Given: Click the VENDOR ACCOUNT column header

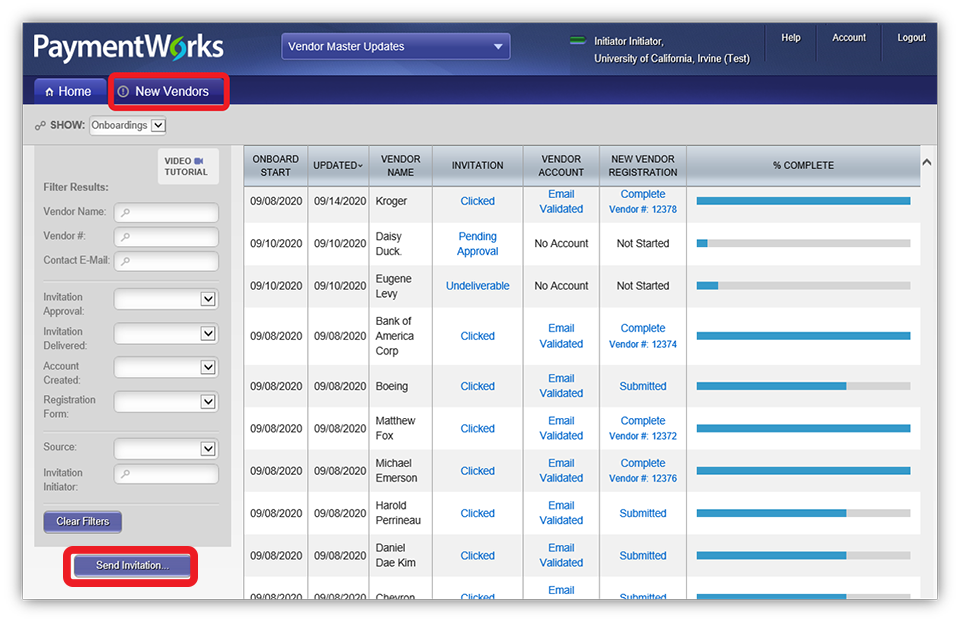Looking at the screenshot, I should (x=561, y=165).
